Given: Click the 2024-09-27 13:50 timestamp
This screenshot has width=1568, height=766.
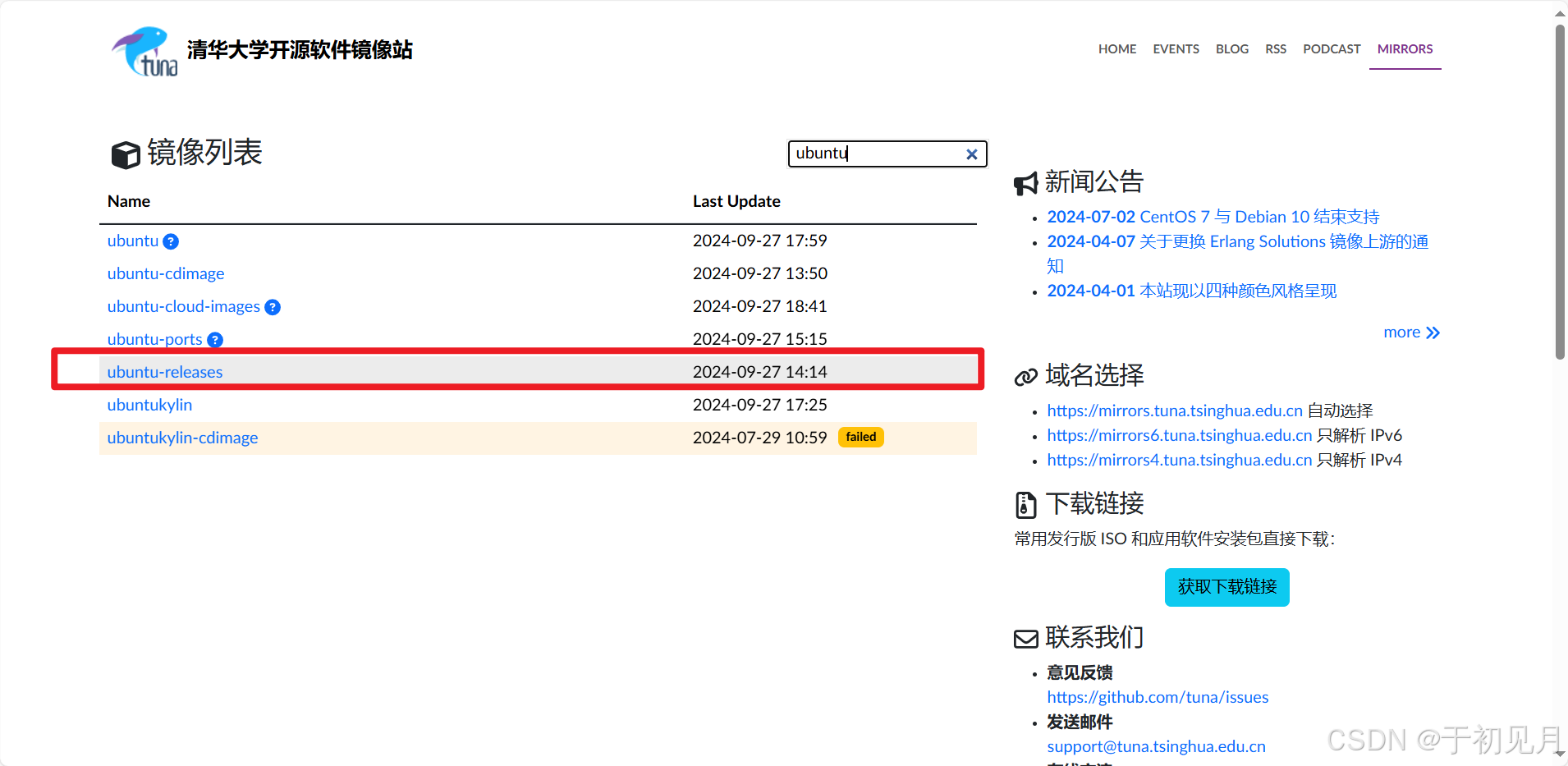Looking at the screenshot, I should [x=760, y=273].
